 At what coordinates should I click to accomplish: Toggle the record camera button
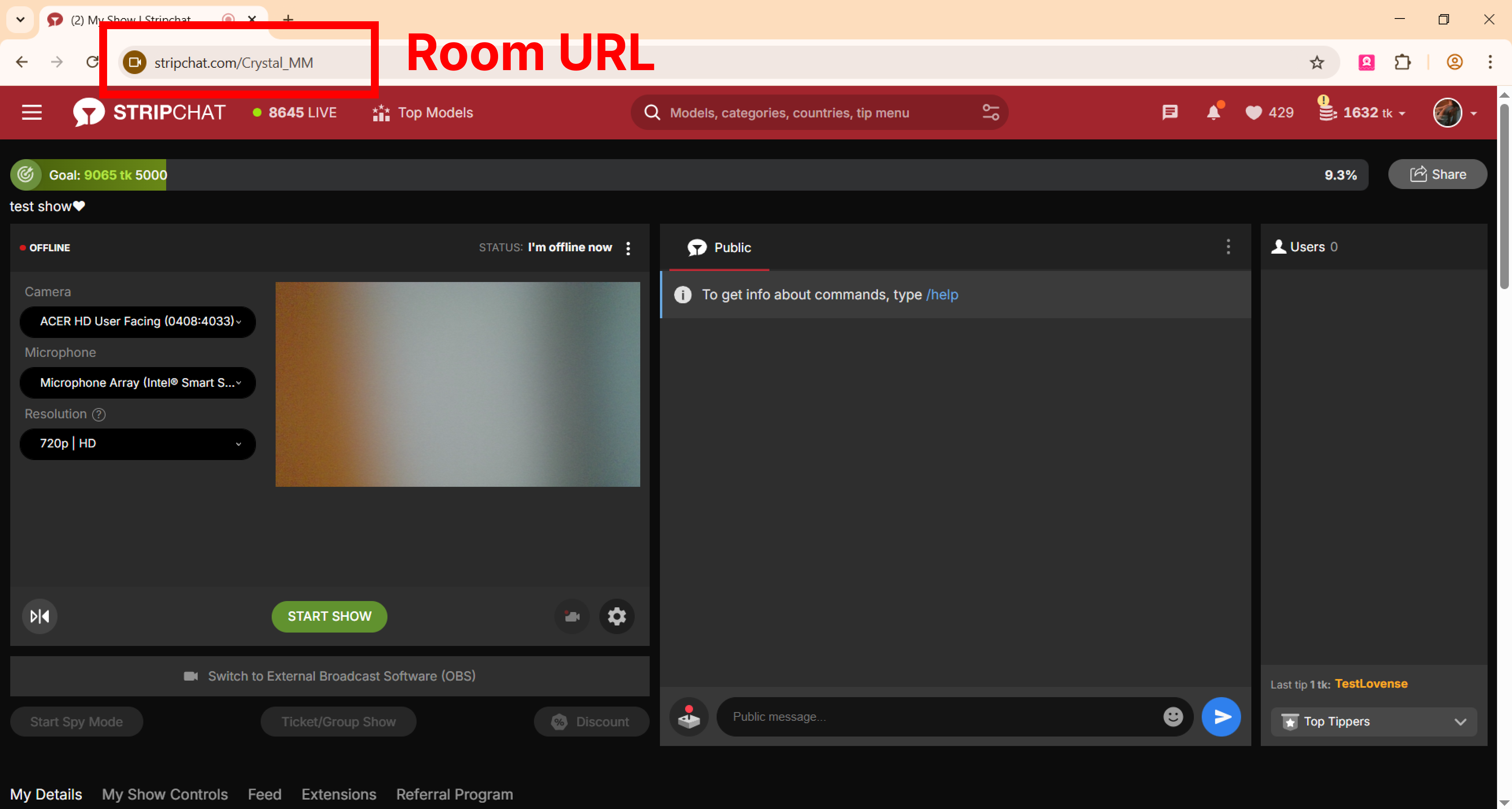(572, 616)
